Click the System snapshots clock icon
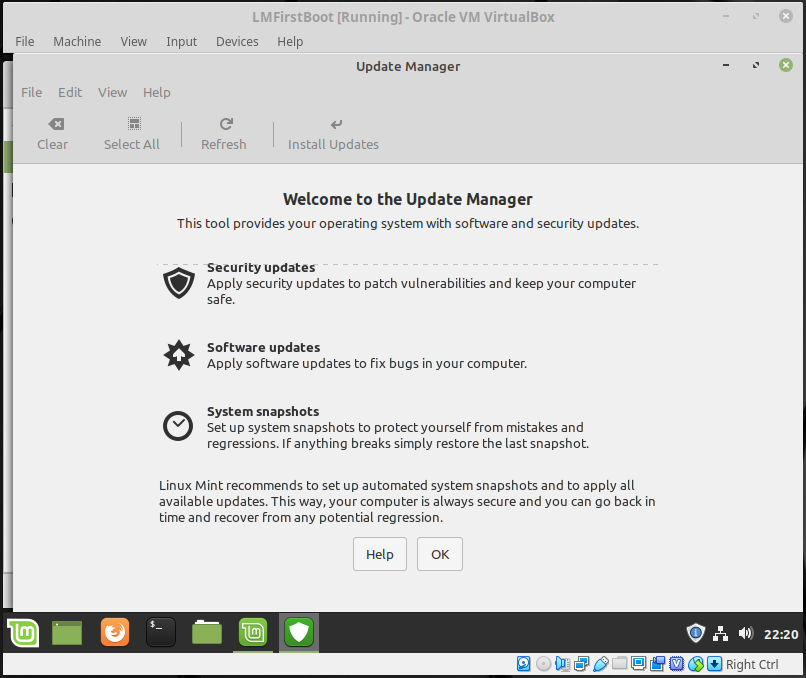 click(178, 426)
